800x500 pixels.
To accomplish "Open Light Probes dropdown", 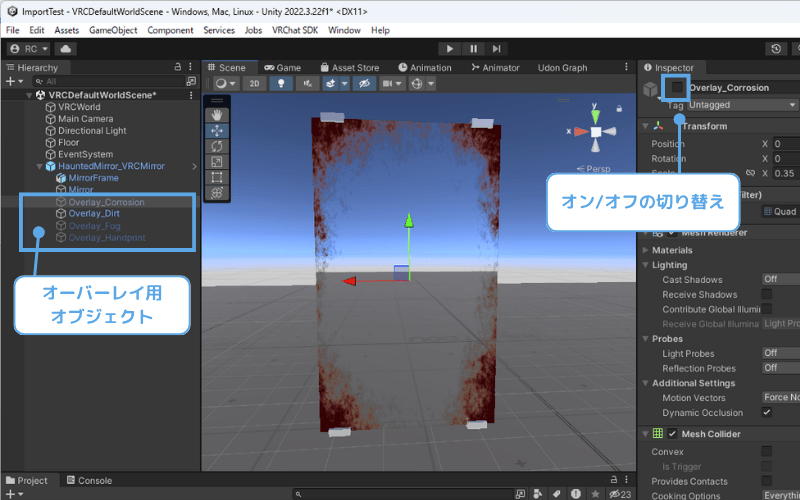I will point(781,353).
